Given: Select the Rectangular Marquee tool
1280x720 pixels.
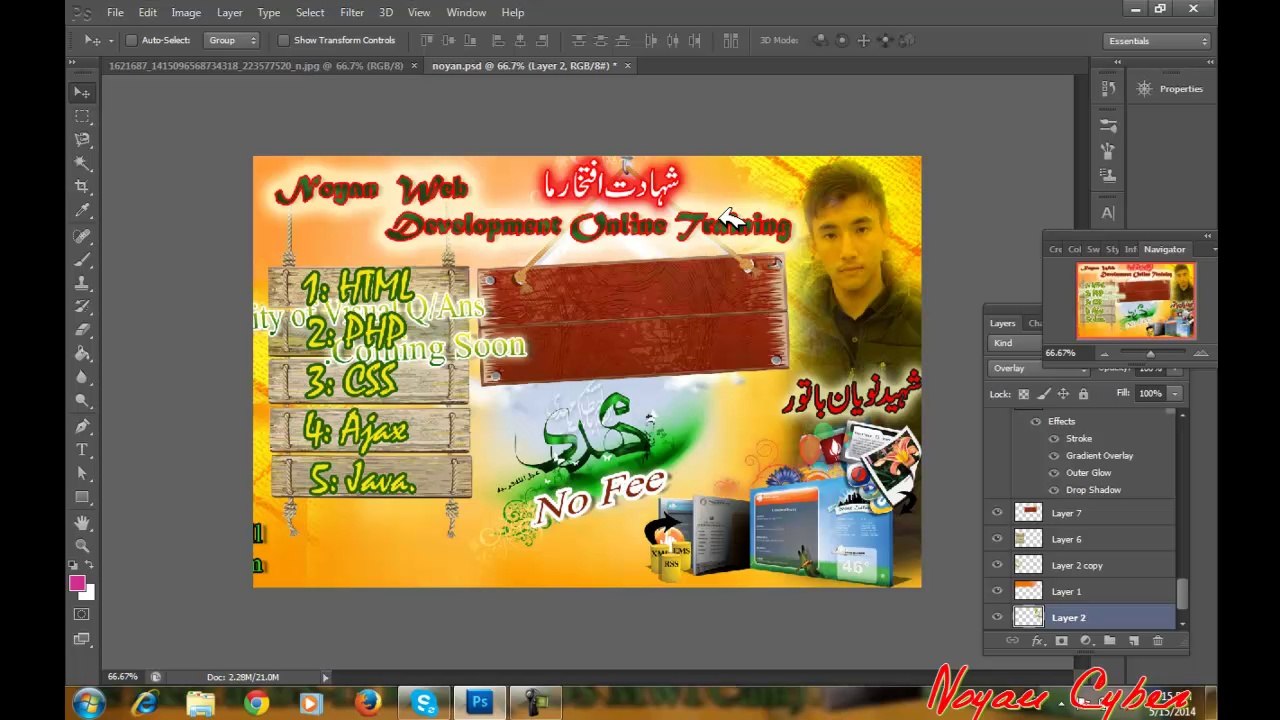Looking at the screenshot, I should [x=82, y=116].
